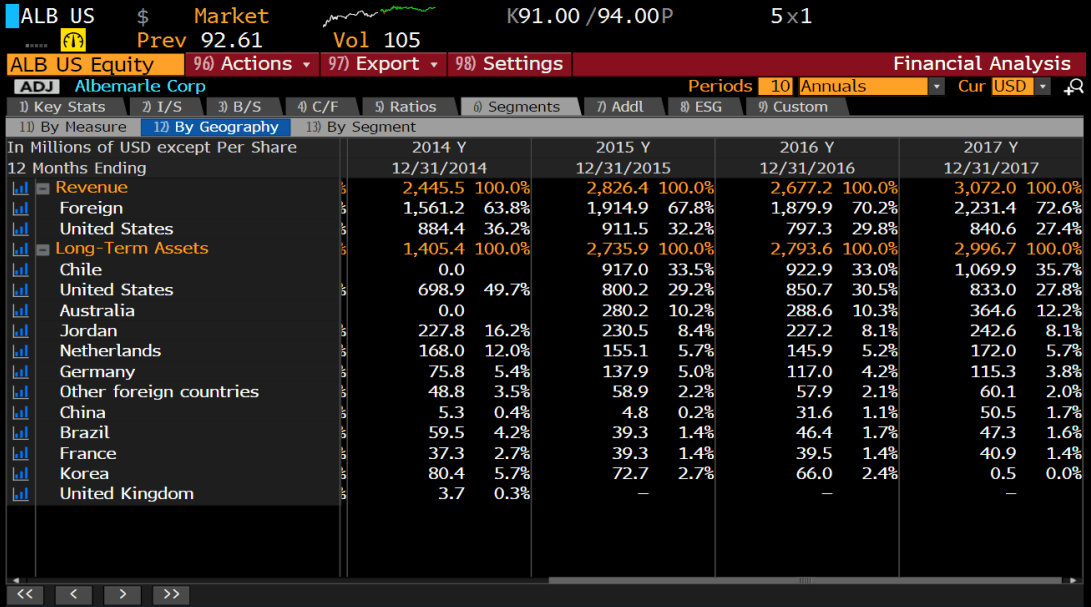Open chart icon for France row
Viewport: 1091px width, 607px height.
[x=21, y=453]
